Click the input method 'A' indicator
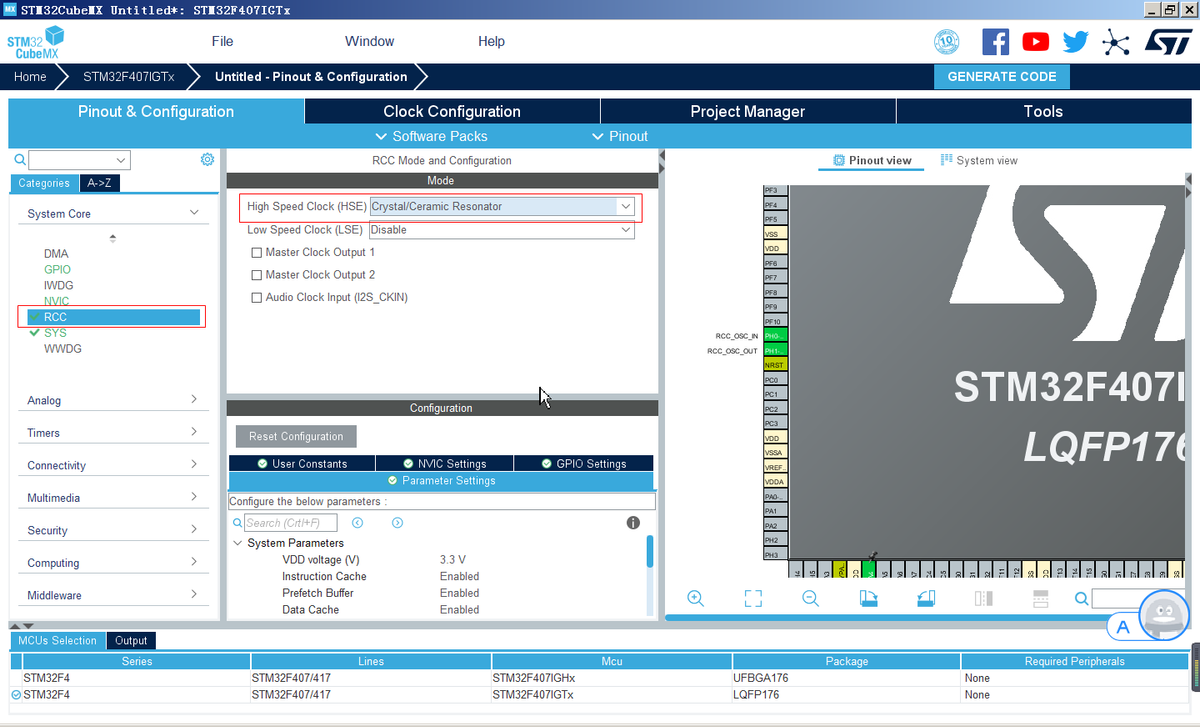This screenshot has height=727, width=1200. point(1123,627)
